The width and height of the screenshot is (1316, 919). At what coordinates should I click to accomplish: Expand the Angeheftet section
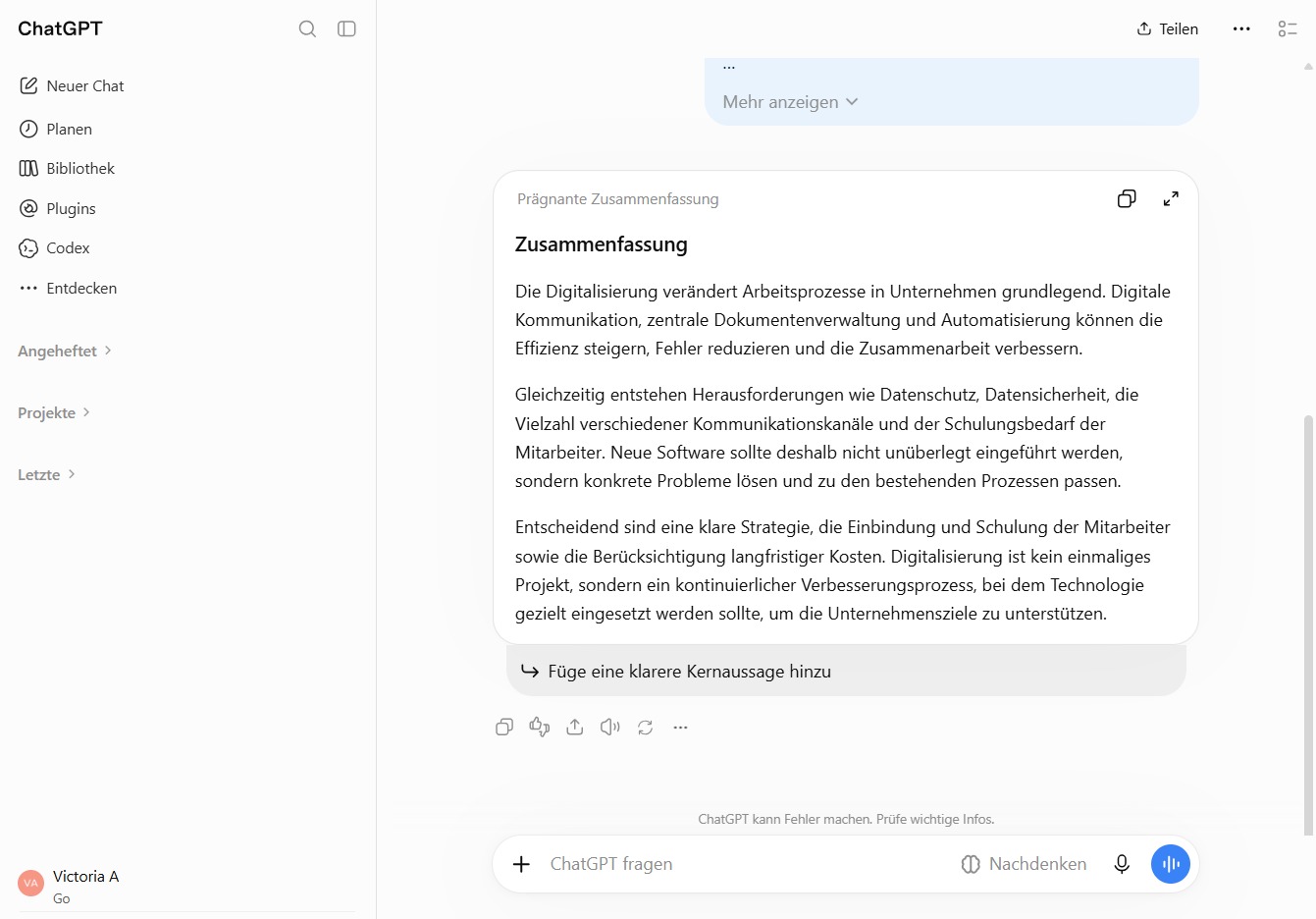point(65,351)
